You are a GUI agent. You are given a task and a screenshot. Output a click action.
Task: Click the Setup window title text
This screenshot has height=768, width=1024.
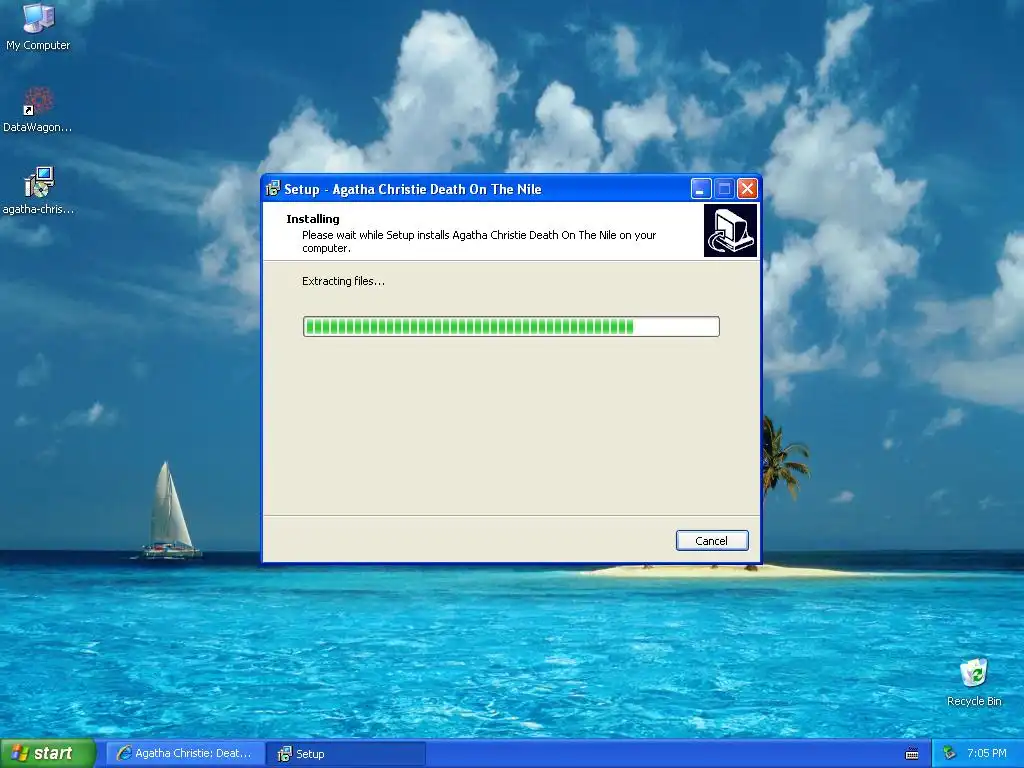tap(413, 189)
